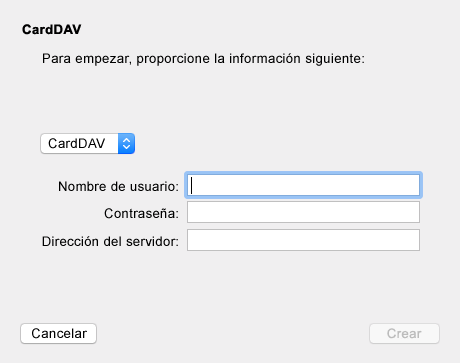The image size is (460, 363).
Task: Click the greyed-out Crear button
Action: point(404,333)
